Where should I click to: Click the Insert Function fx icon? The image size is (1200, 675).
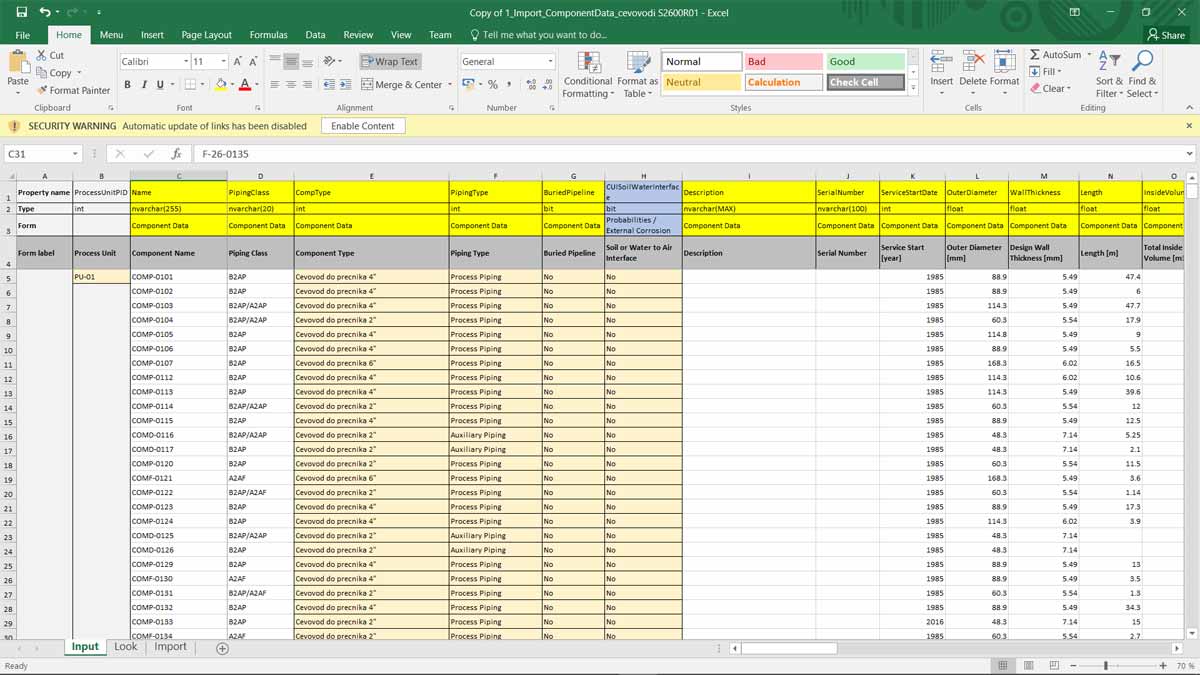tap(176, 154)
